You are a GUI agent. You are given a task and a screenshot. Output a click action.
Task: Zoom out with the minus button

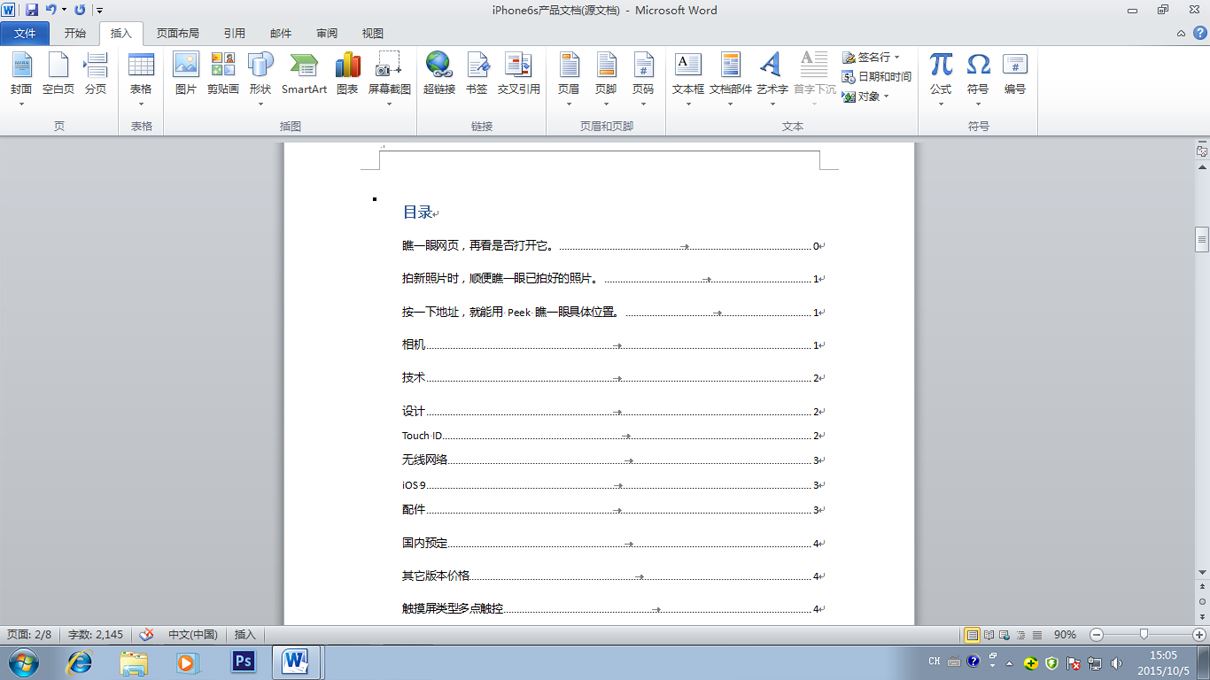pyautogui.click(x=1096, y=635)
